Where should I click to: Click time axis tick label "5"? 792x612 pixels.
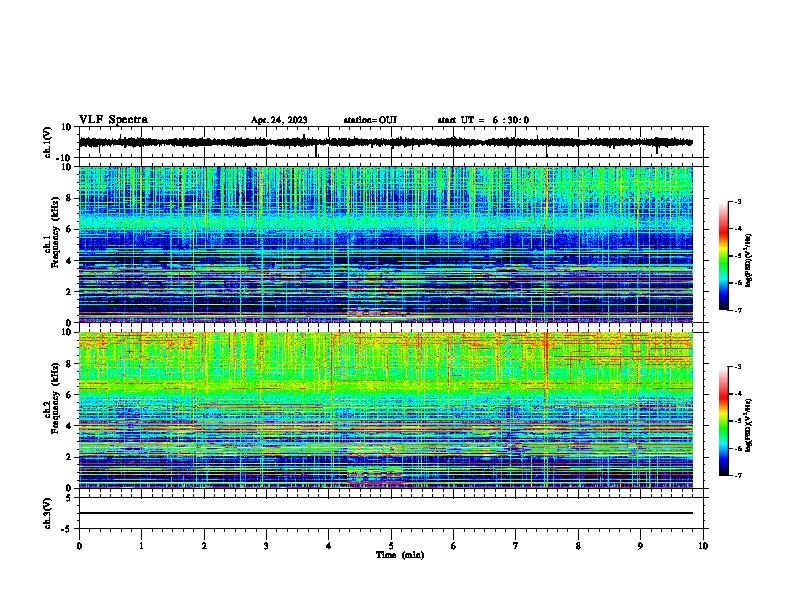pos(391,546)
